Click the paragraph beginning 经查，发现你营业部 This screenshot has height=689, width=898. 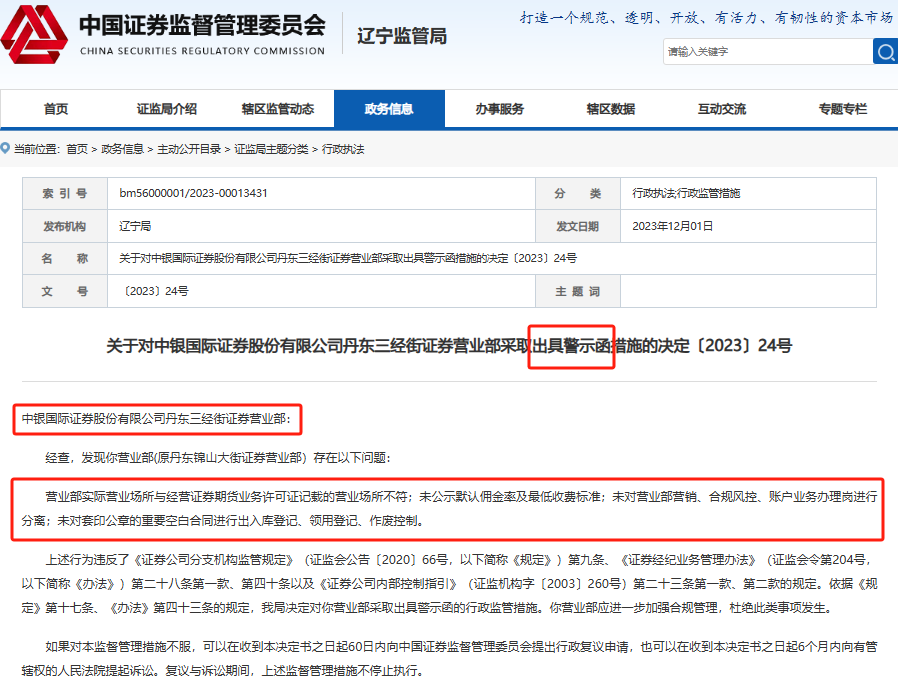pyautogui.click(x=218, y=458)
